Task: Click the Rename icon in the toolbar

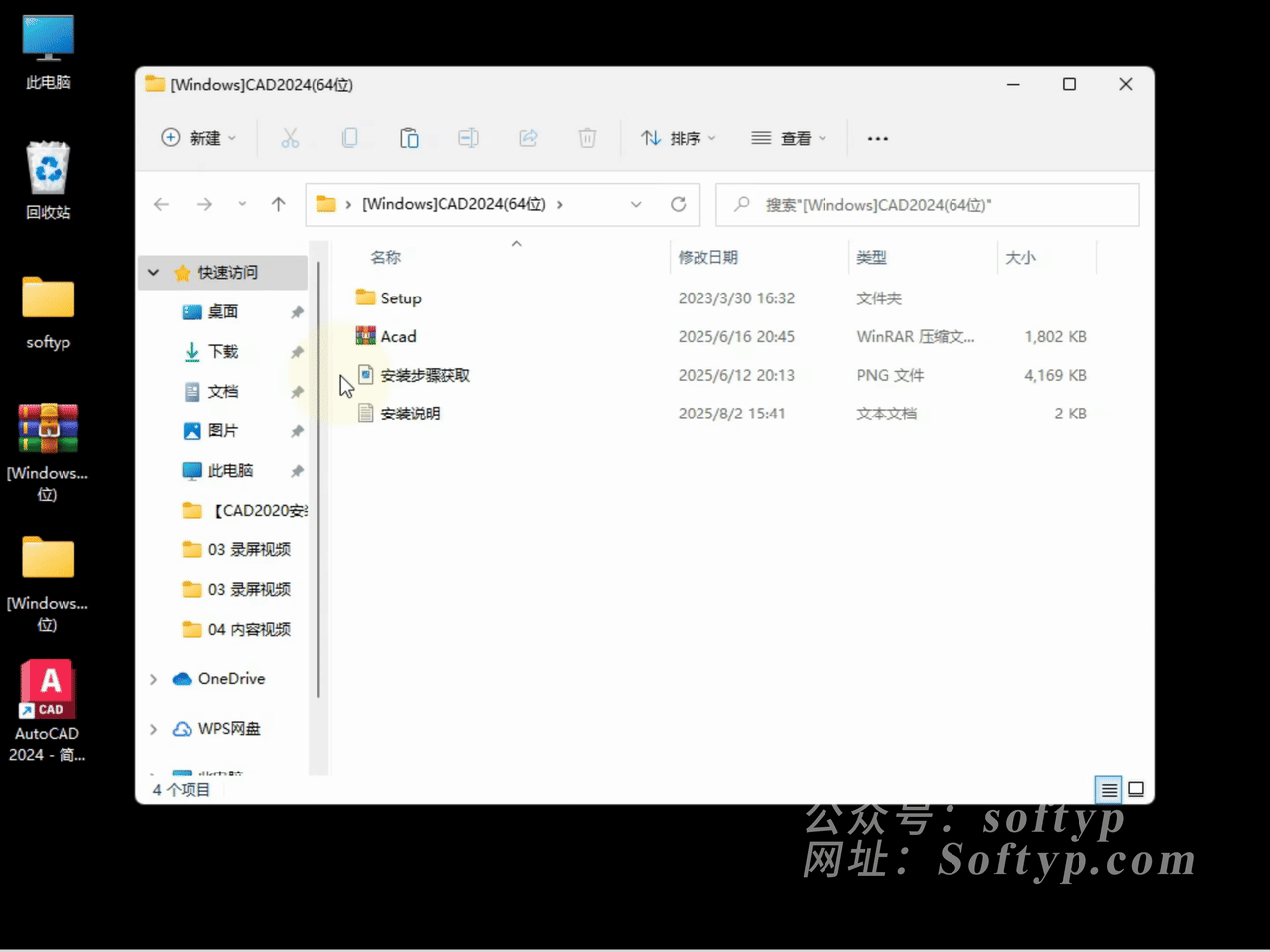Action: (x=468, y=138)
